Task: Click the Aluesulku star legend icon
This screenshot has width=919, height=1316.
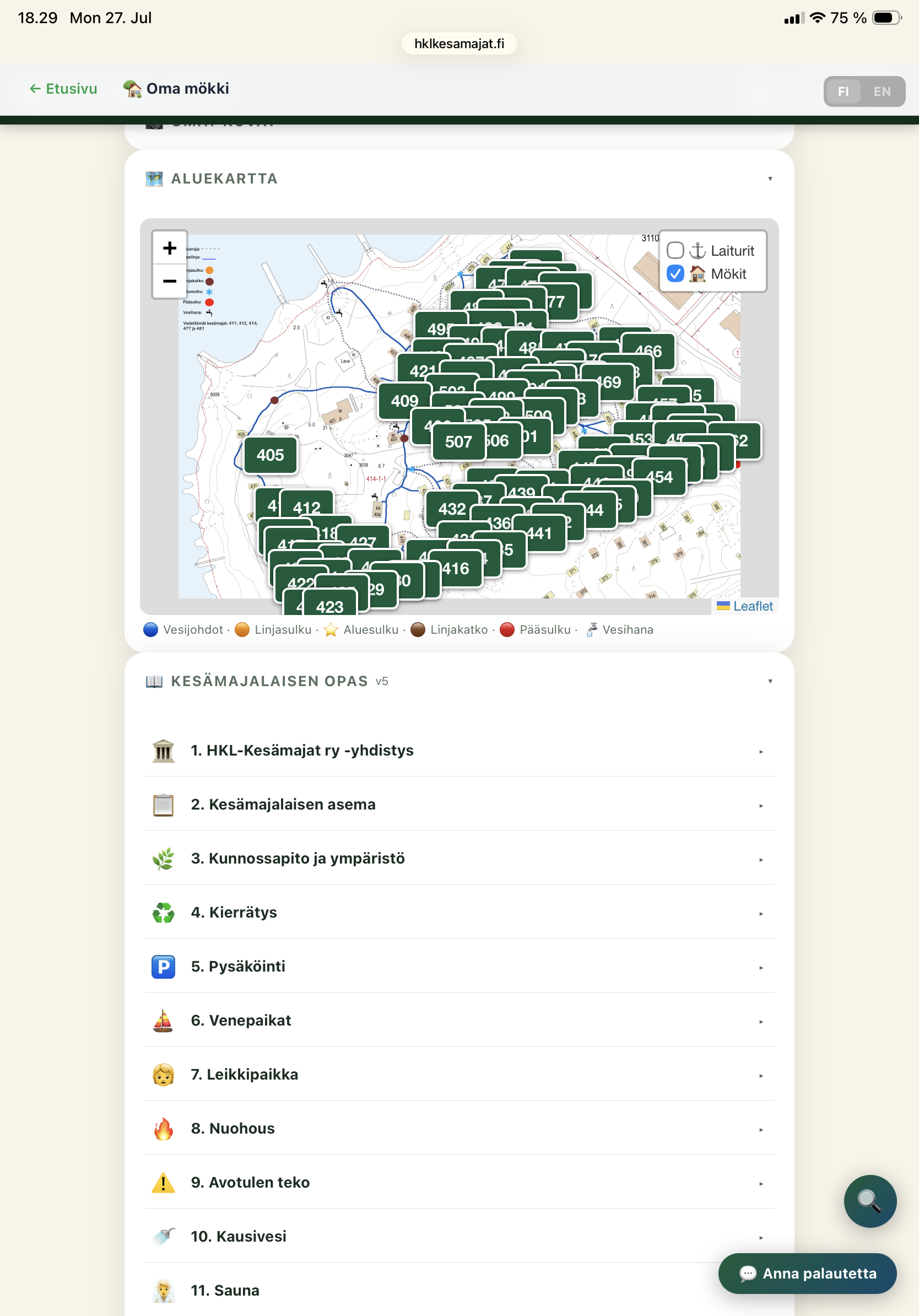Action: pos(331,630)
